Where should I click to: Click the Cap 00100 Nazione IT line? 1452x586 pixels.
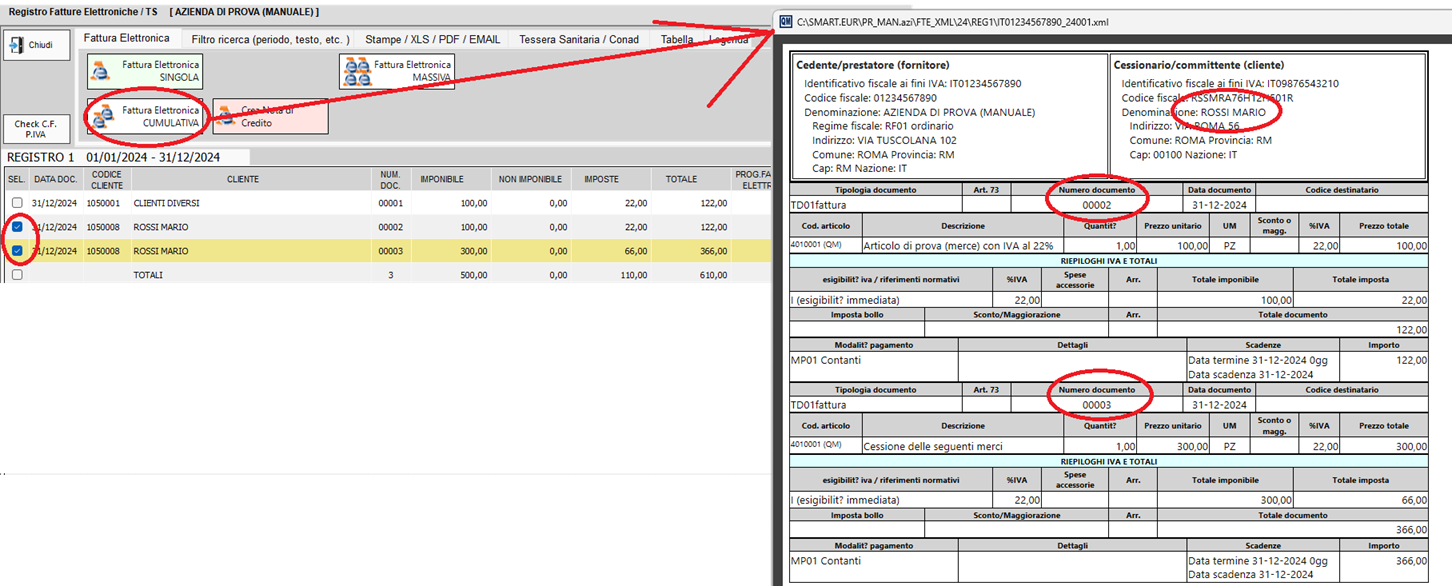(x=1183, y=155)
